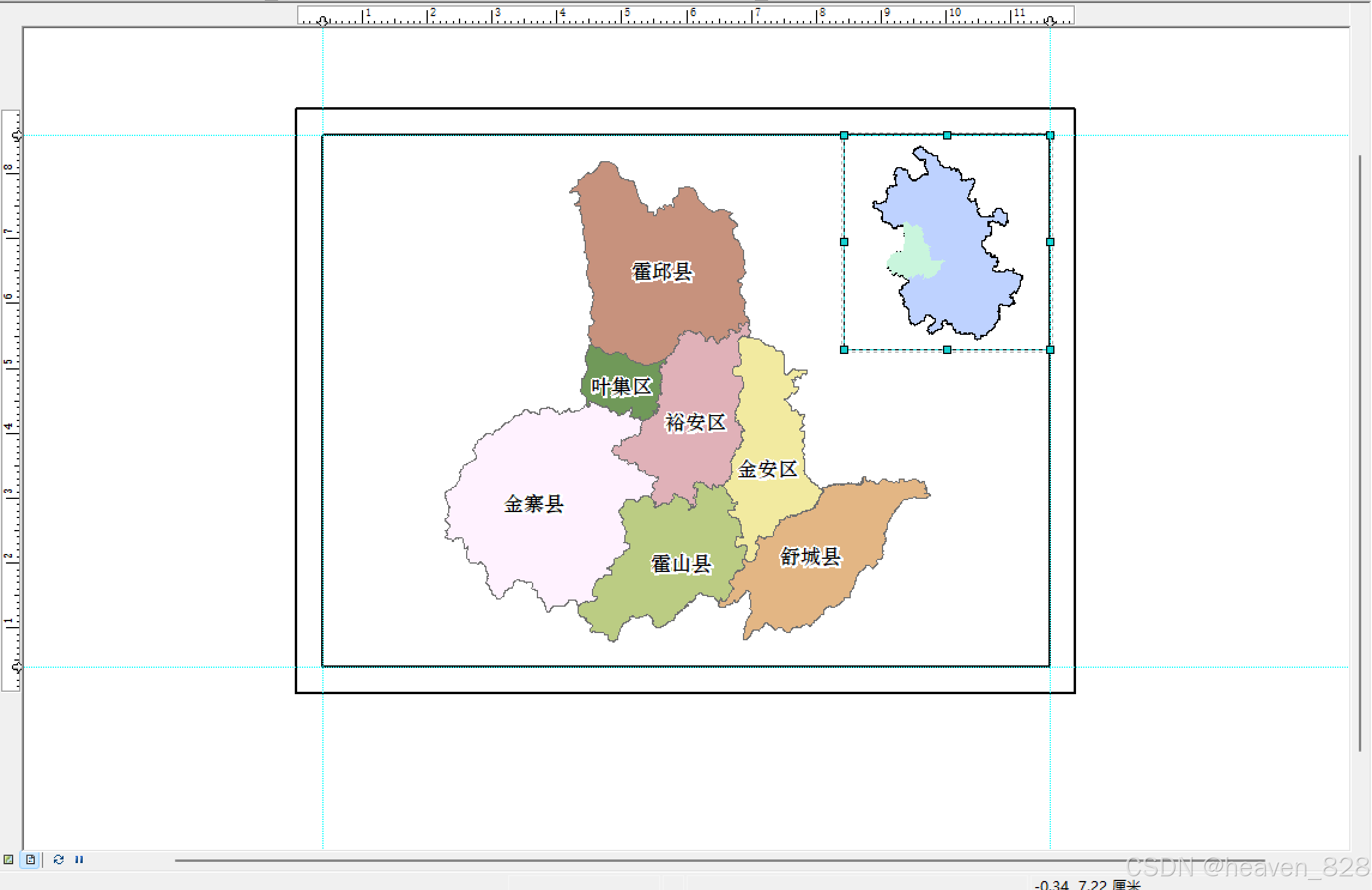1372x890 pixels.
Task: Activate the Layout View button
Action: pyautogui.click(x=30, y=859)
